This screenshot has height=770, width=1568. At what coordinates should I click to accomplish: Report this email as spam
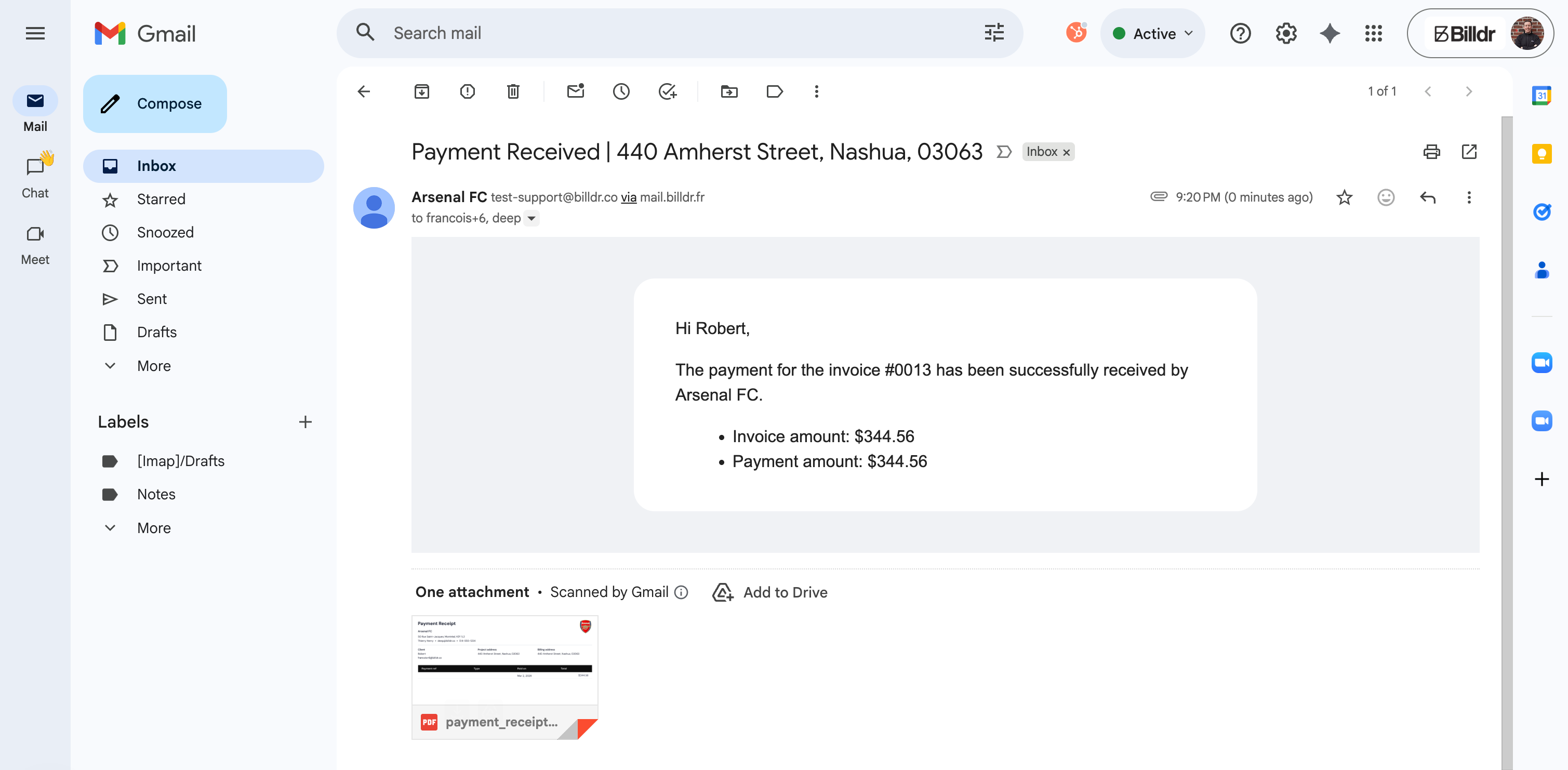pos(468,91)
